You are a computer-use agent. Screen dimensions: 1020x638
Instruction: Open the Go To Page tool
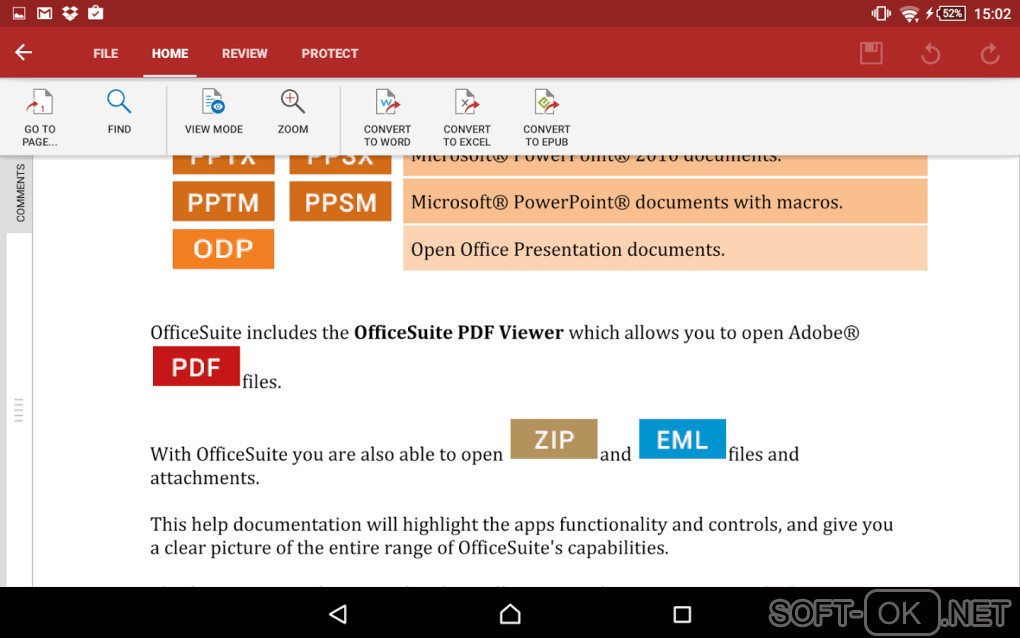40,118
